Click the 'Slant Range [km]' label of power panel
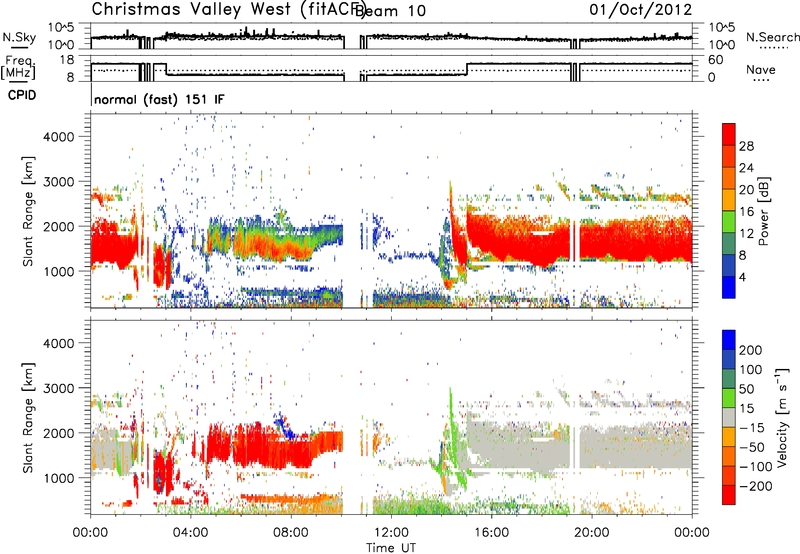Image resolution: width=800 pixels, height=554 pixels. (28, 211)
